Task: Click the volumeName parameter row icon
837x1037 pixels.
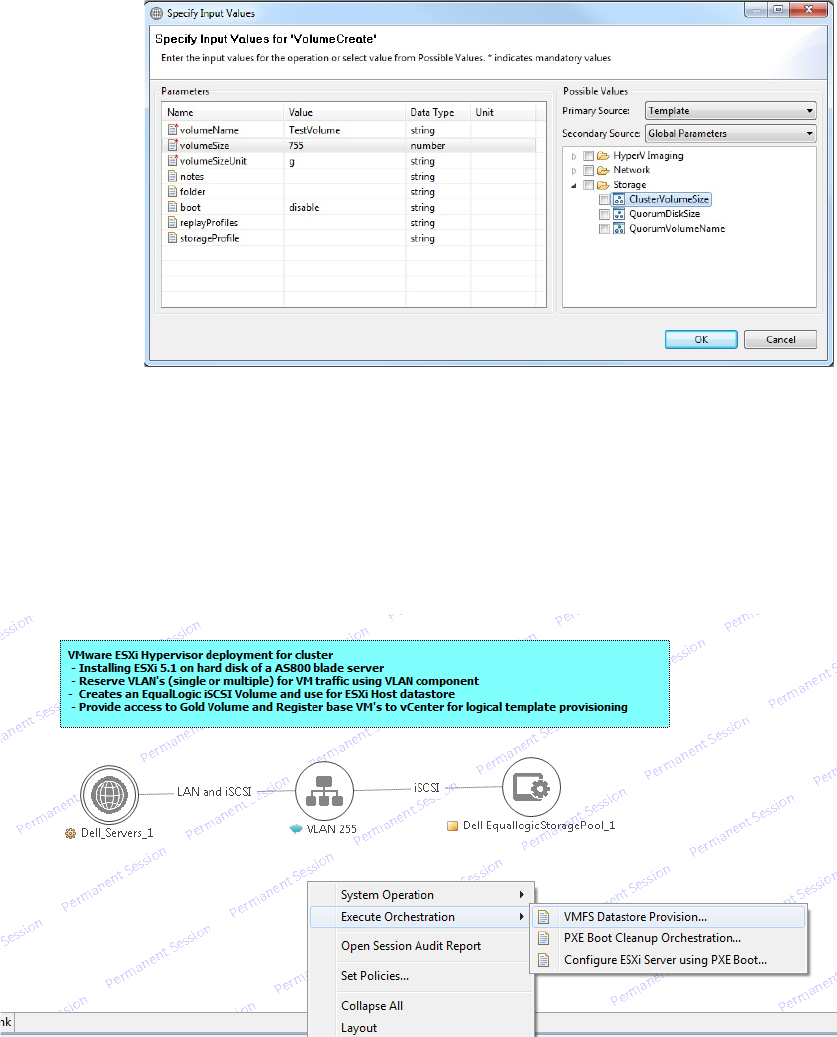Action: (172, 130)
